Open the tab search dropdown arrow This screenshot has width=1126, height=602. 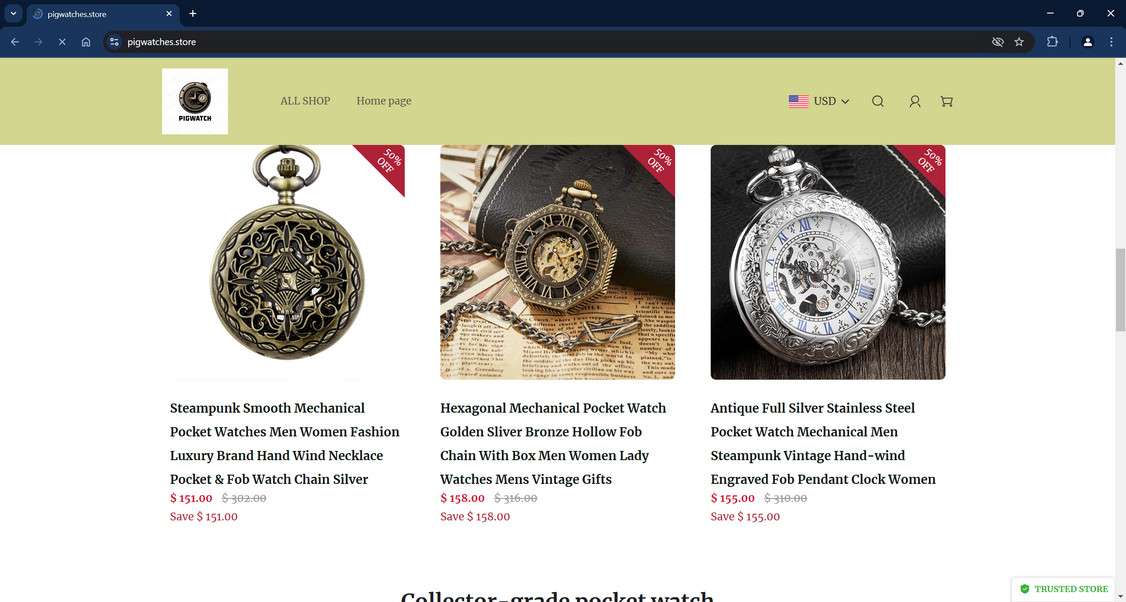[13, 14]
